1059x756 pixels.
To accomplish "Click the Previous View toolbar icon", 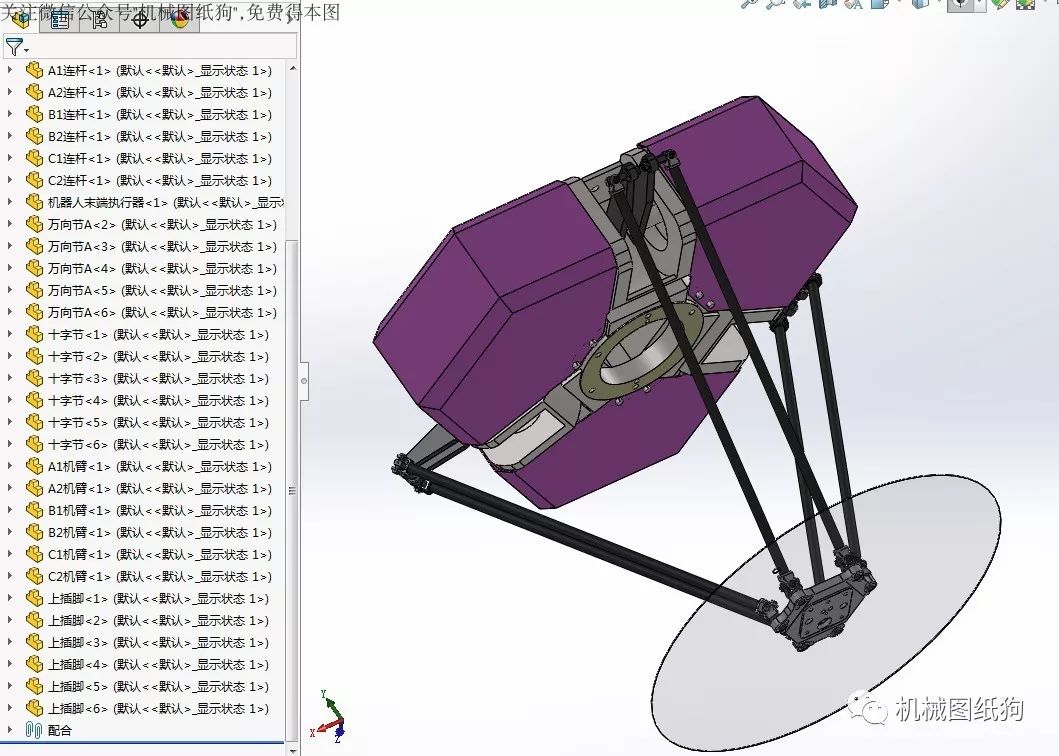I will pos(802,3).
